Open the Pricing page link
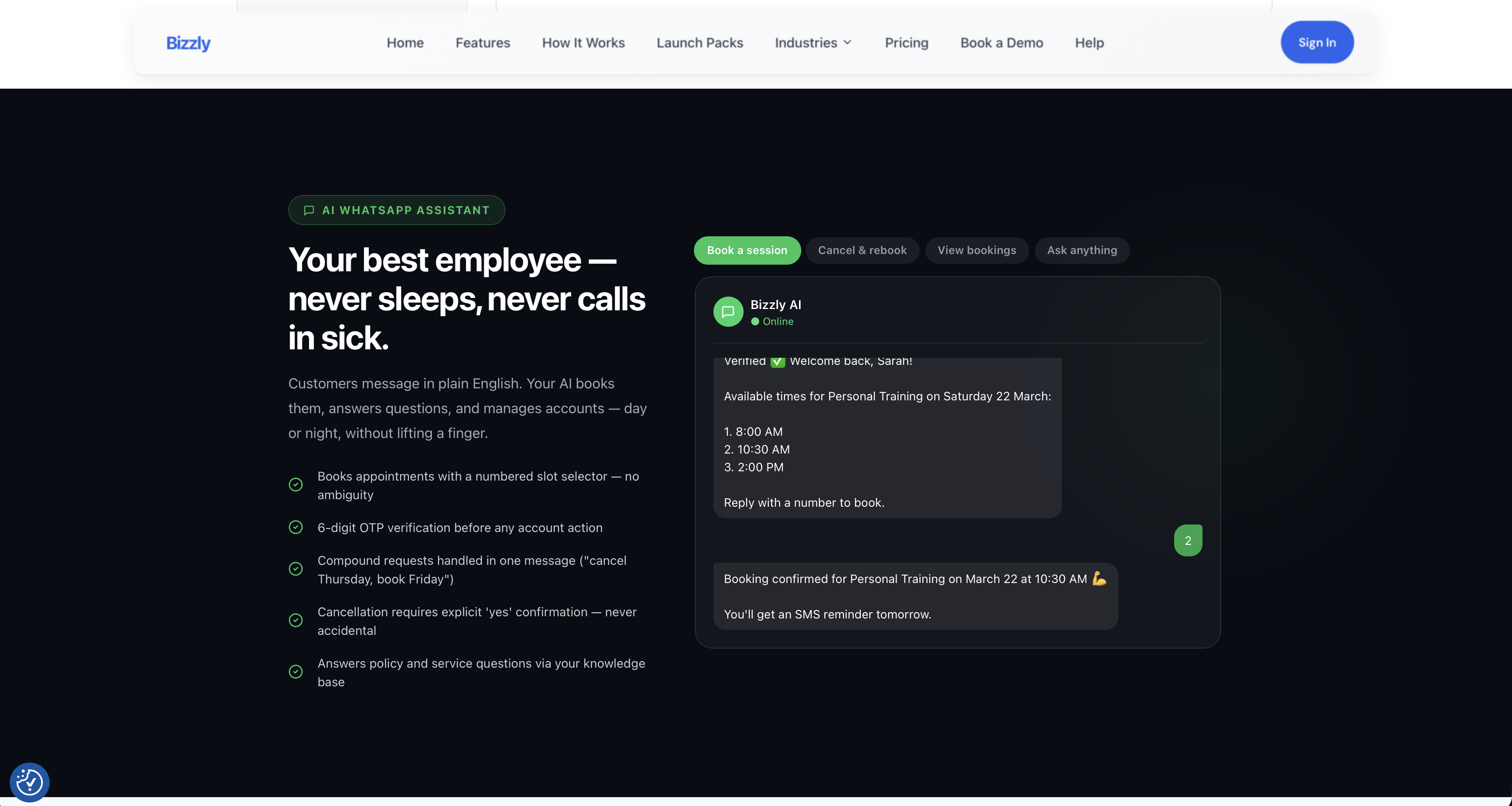This screenshot has height=806, width=1512. (x=906, y=43)
